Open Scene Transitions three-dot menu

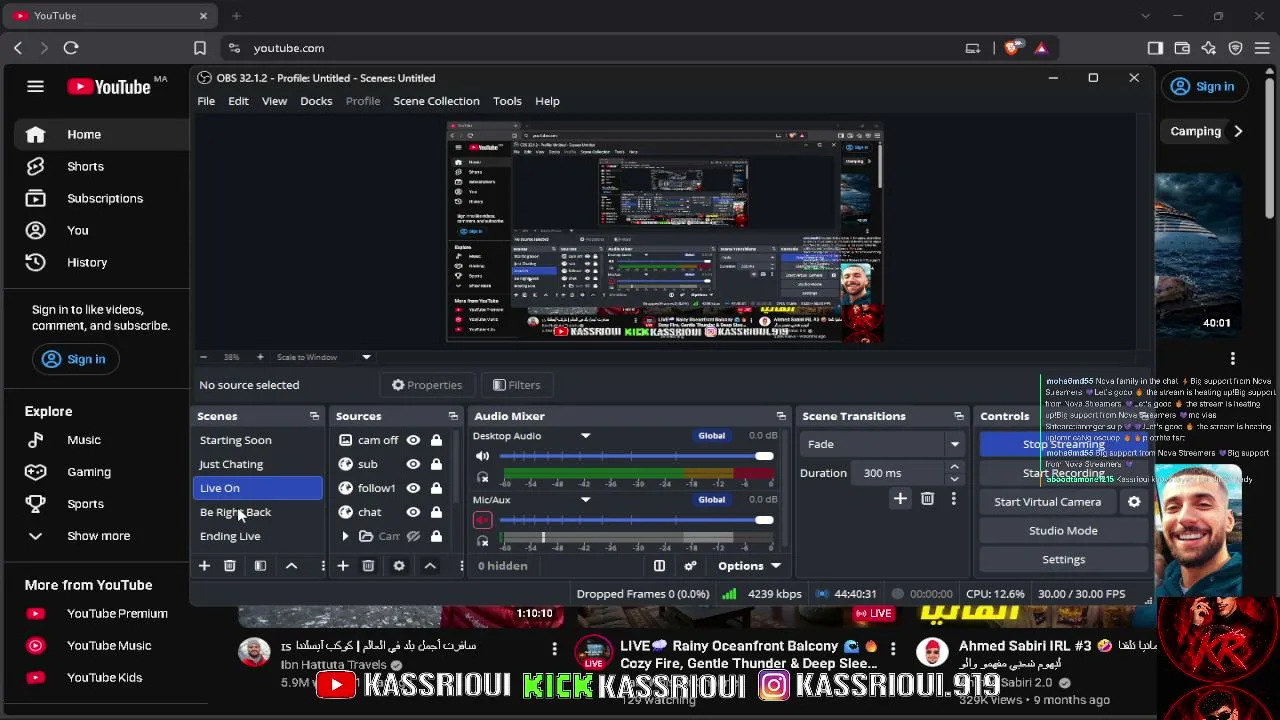(953, 498)
